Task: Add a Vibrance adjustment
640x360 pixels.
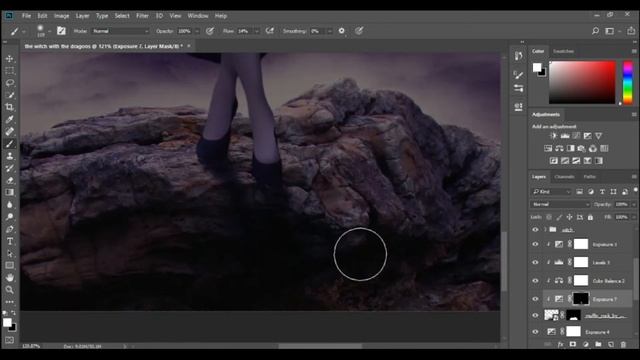Action: pos(598,136)
